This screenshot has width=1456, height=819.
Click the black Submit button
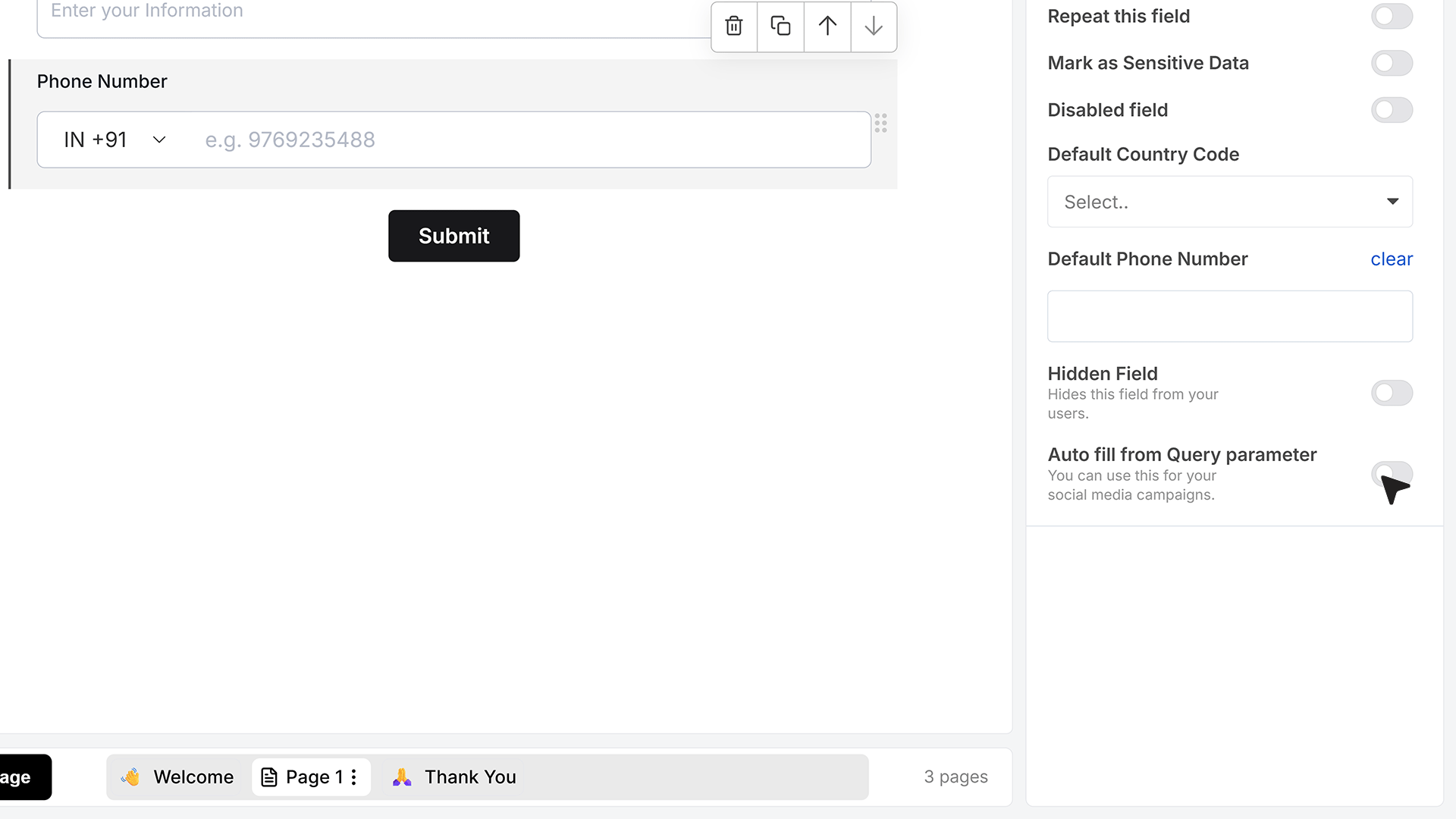click(x=453, y=236)
